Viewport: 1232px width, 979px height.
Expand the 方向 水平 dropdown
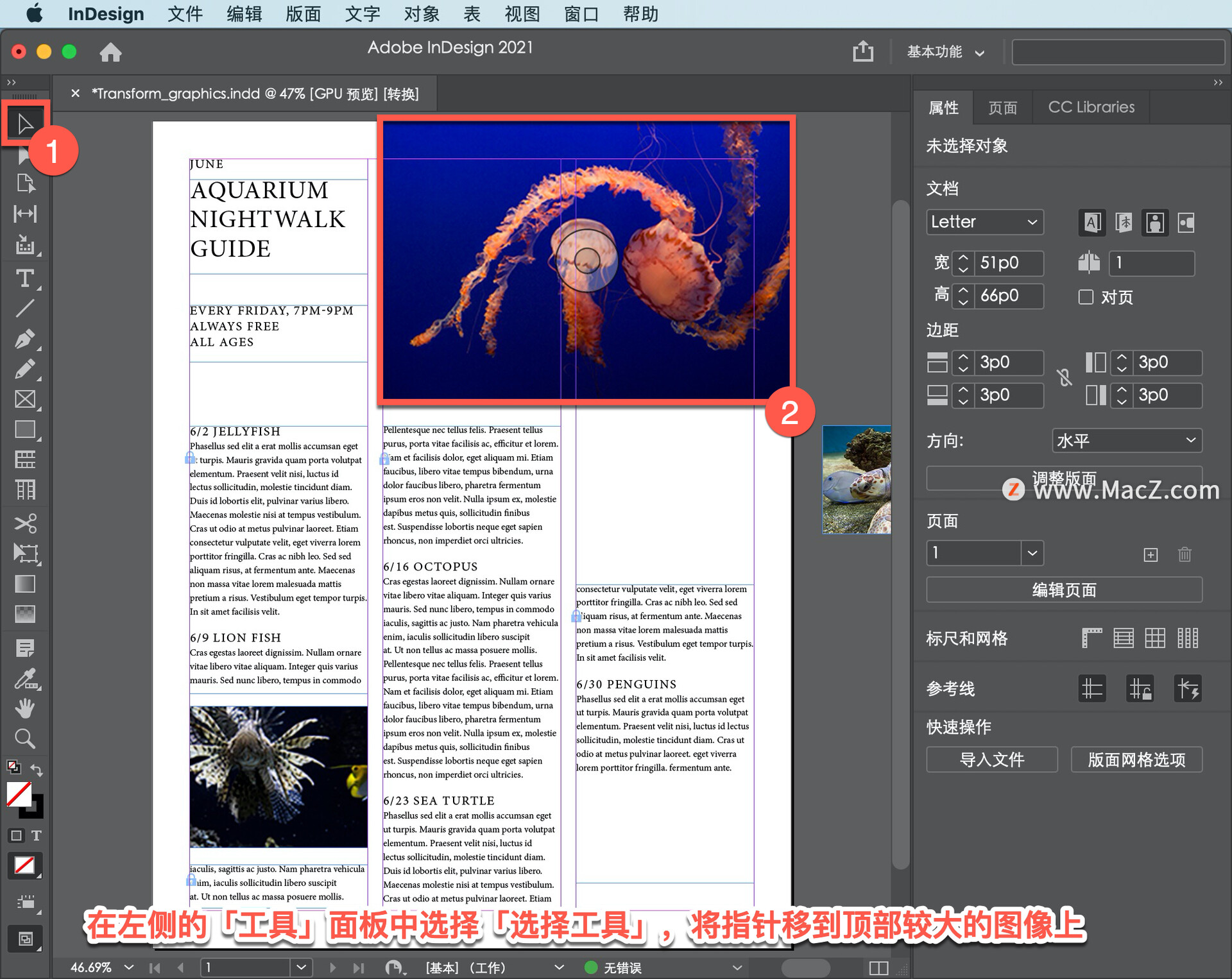coord(1127,441)
